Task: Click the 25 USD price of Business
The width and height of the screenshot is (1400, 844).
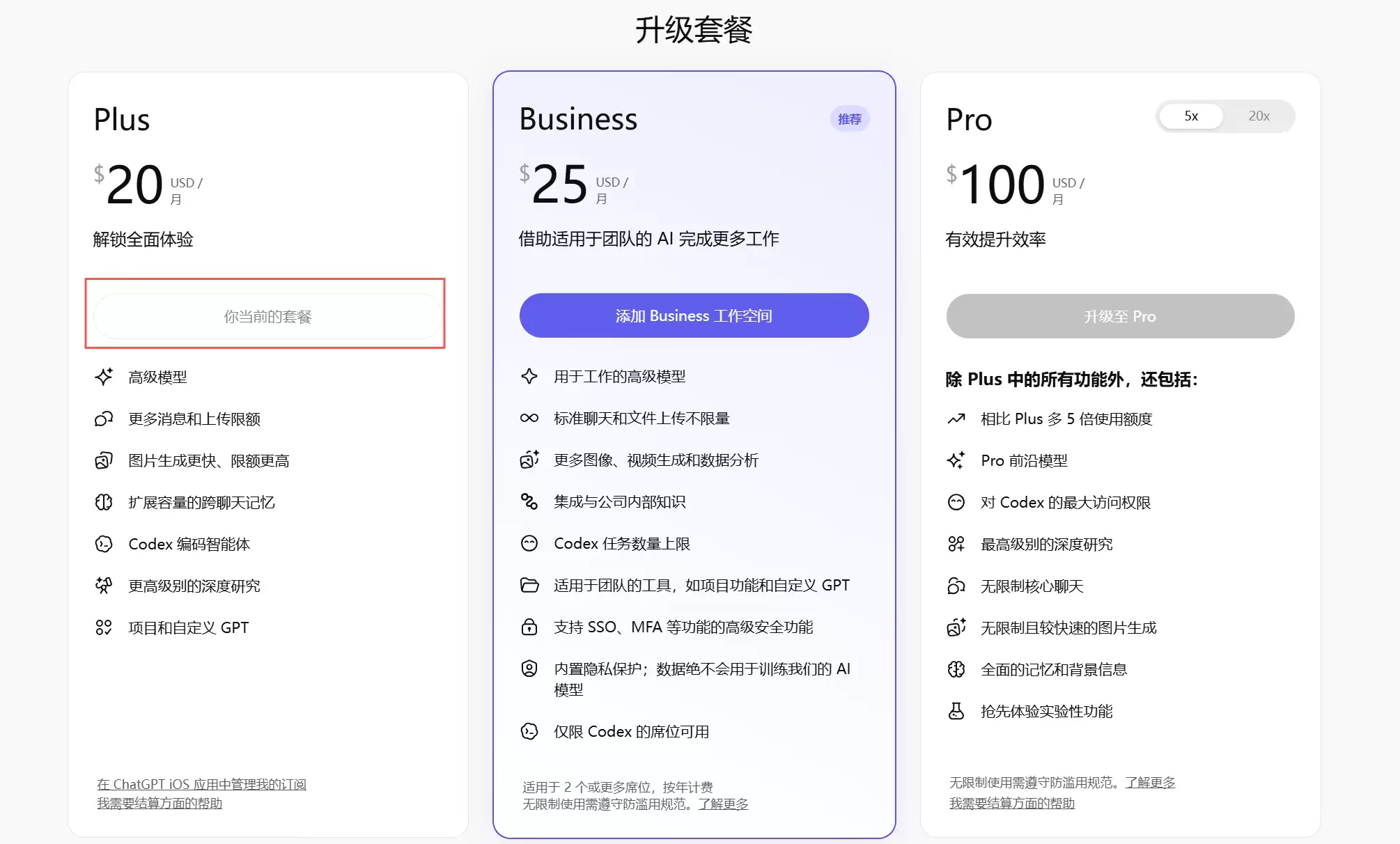Action: click(x=574, y=184)
